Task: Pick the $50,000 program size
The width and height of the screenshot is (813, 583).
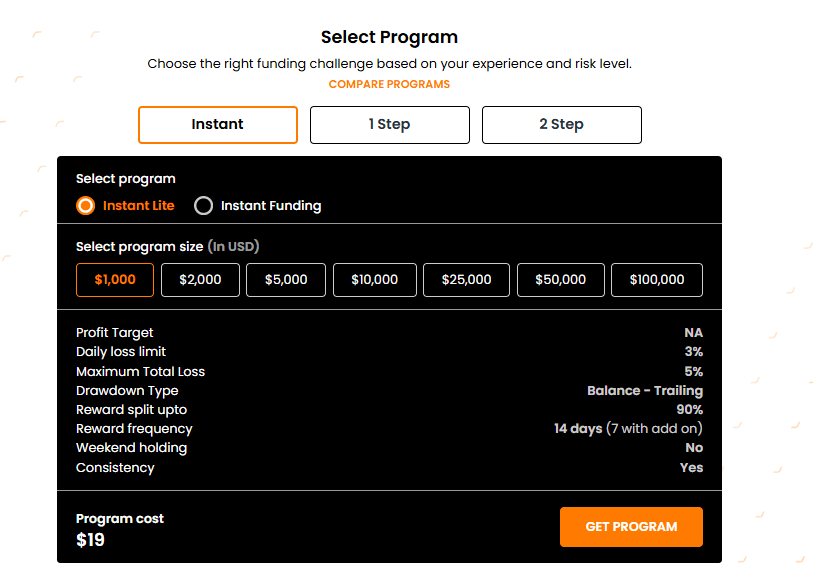Action: pyautogui.click(x=560, y=280)
